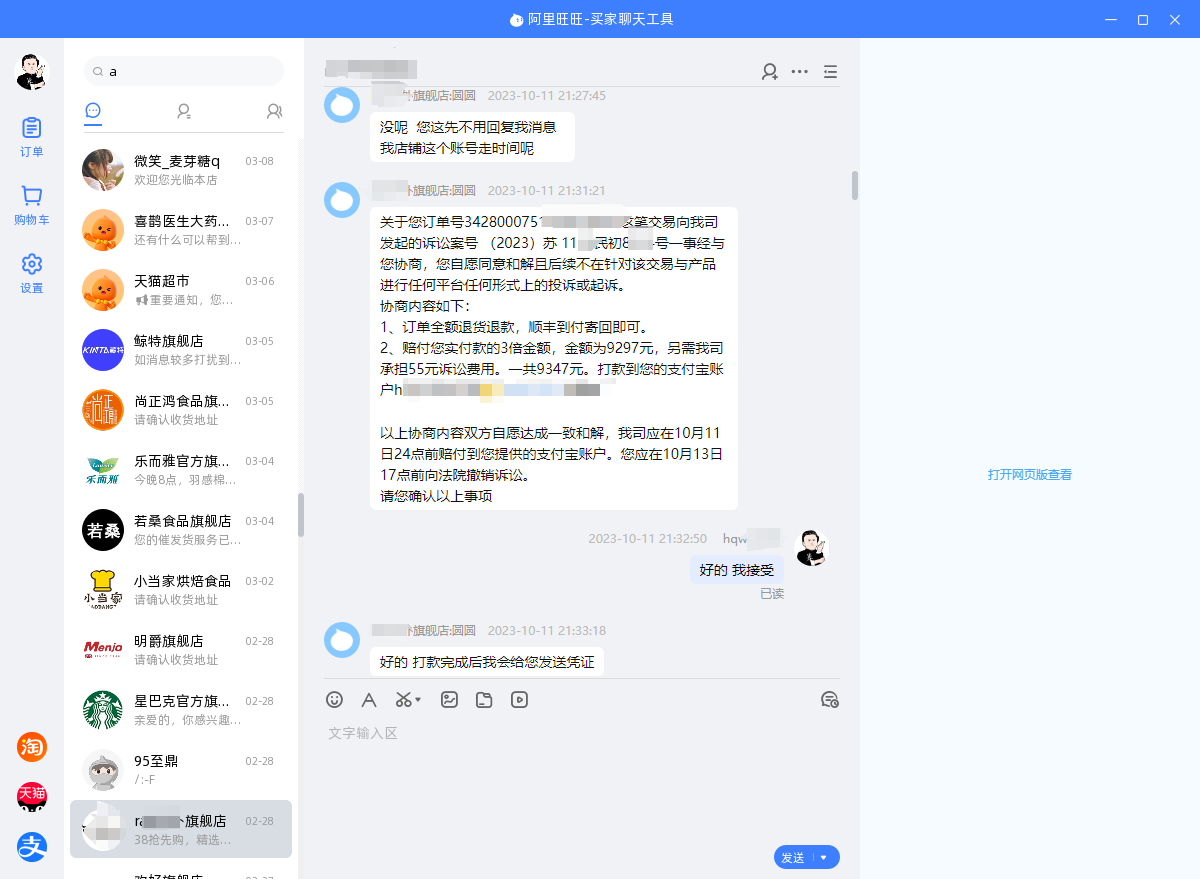Click seller avatar at 21:33:18 message

[342, 640]
